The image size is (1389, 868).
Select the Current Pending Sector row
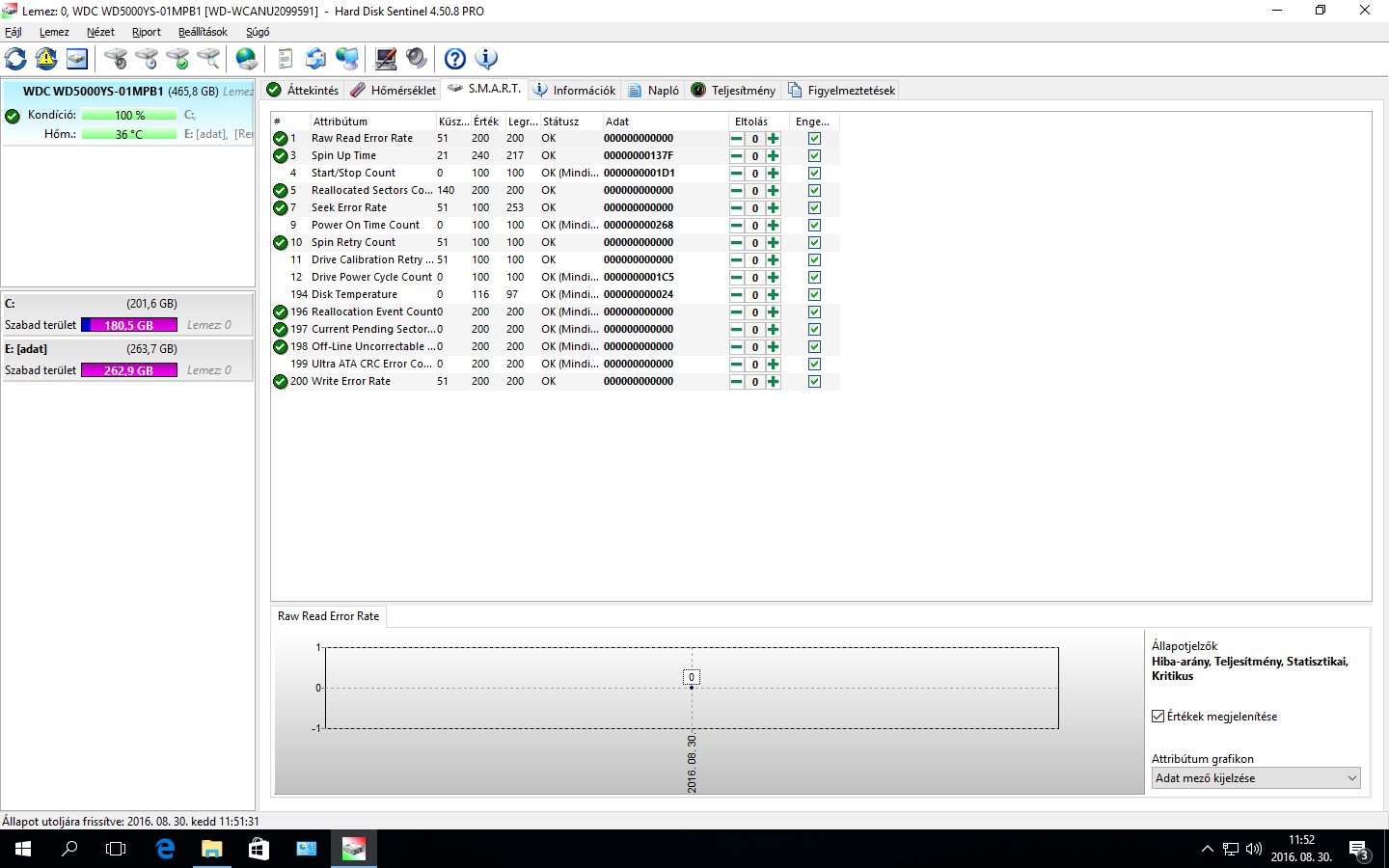tap(556, 330)
